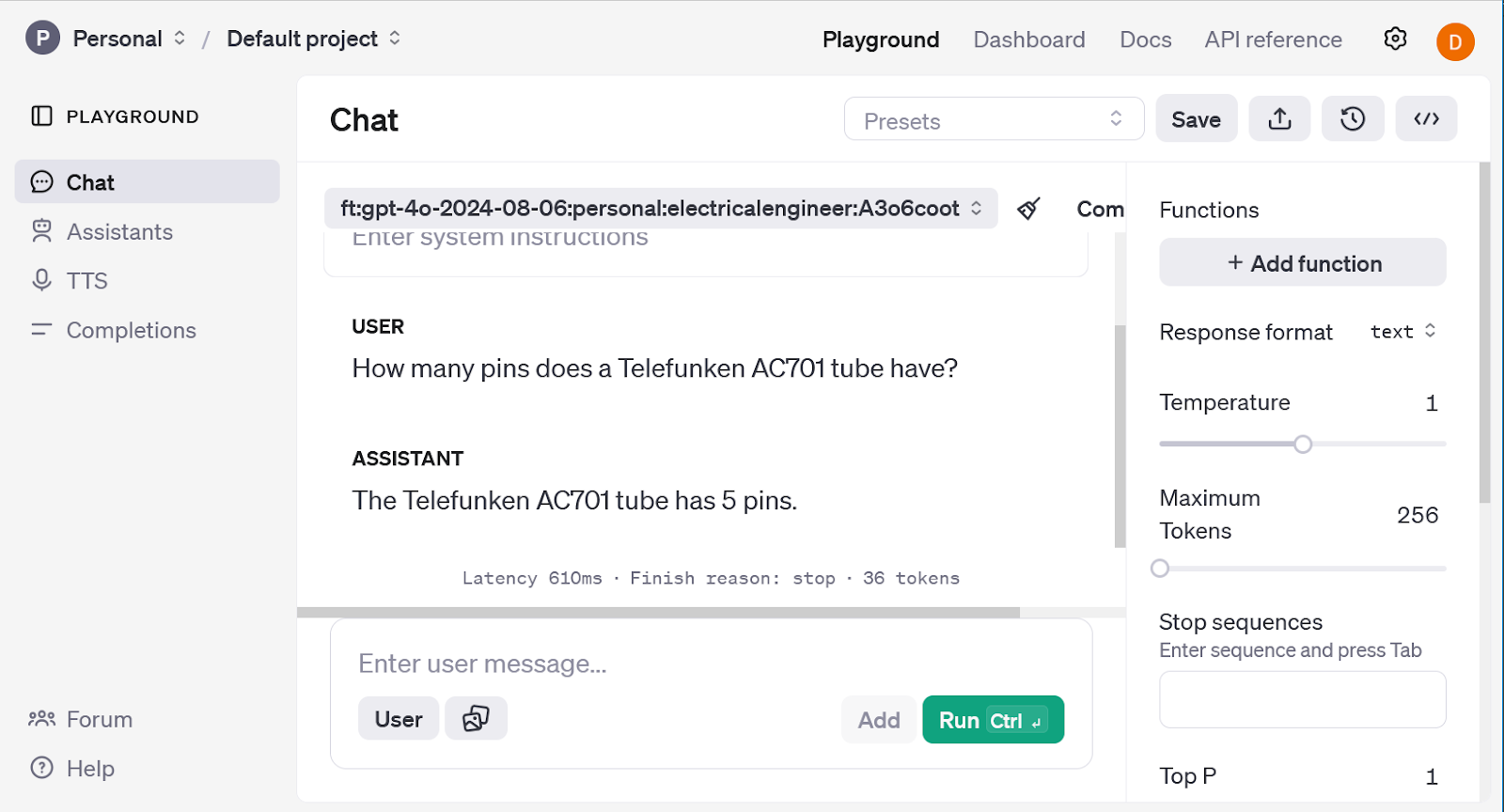Screen dimensions: 1504x812
Task: Click the Add function button
Action: tap(1302, 263)
